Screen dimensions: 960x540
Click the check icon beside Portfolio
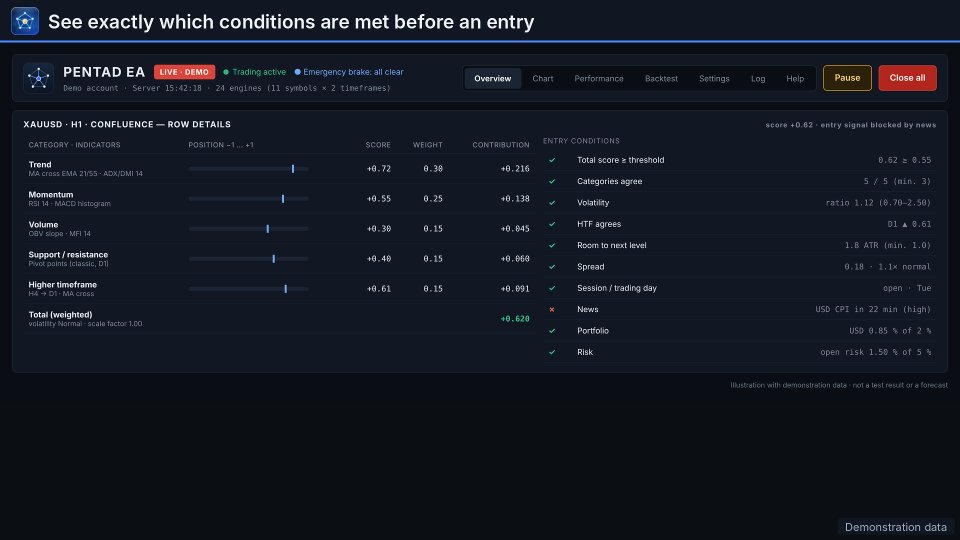[x=552, y=331]
